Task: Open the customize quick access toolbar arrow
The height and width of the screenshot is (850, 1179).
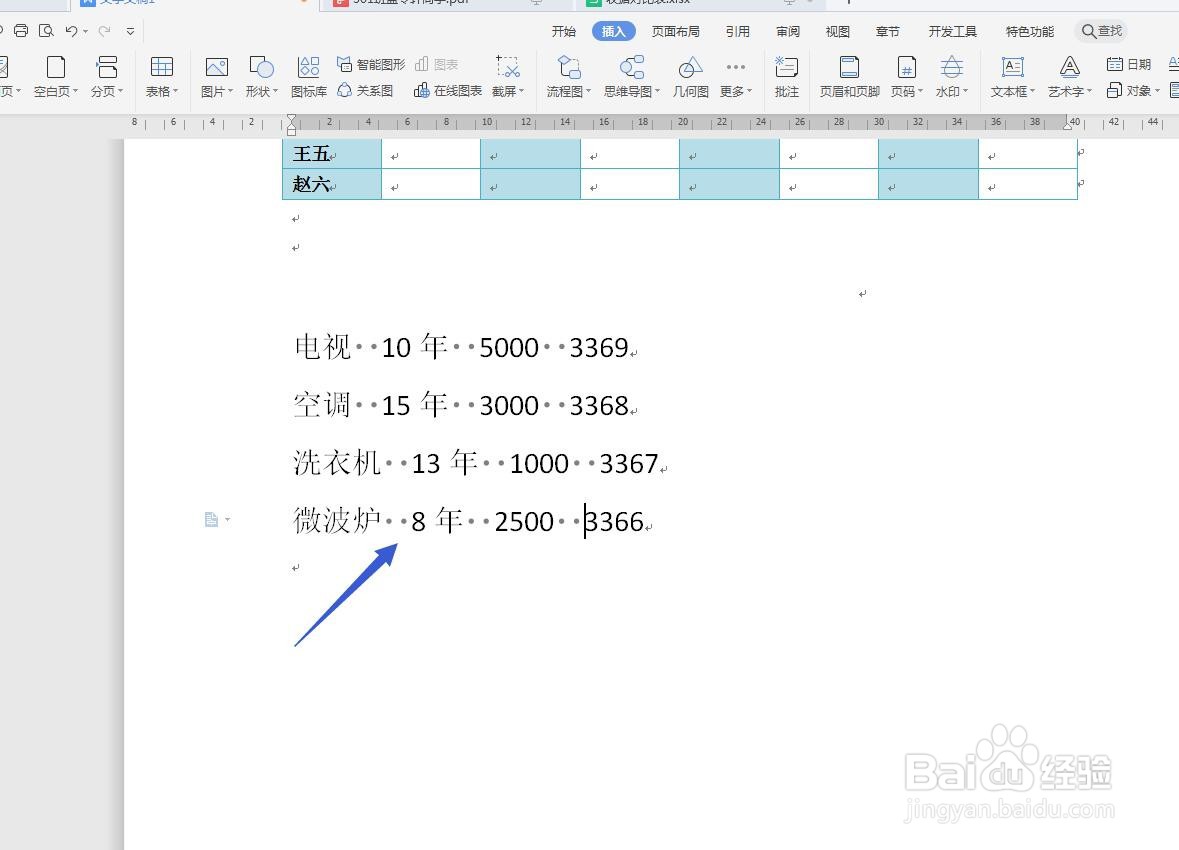Action: point(130,32)
